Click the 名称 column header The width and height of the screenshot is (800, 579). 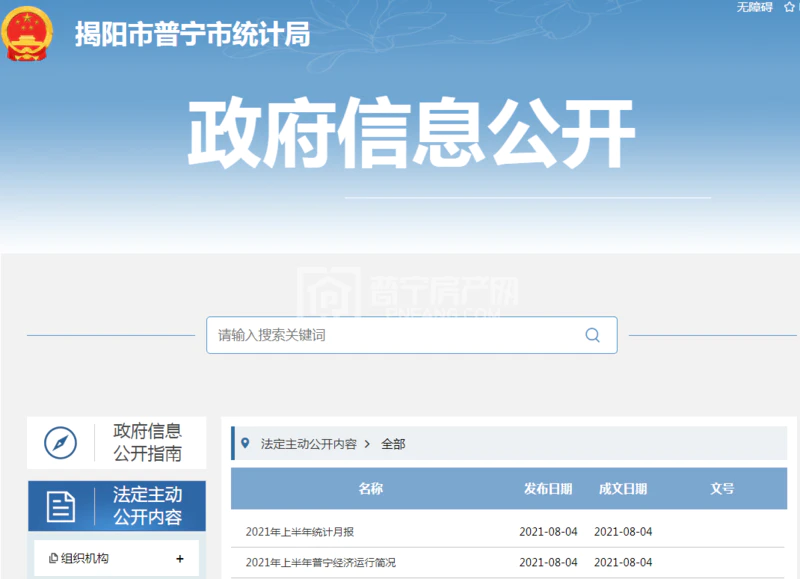click(371, 489)
